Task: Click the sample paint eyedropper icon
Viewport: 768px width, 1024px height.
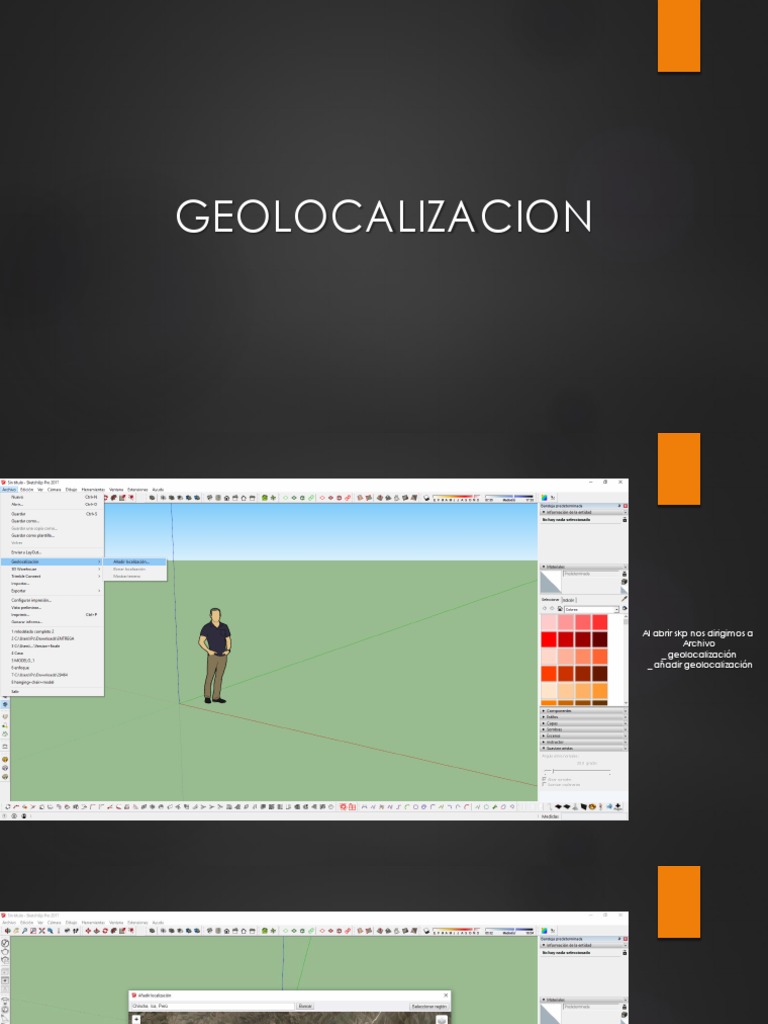Action: click(x=624, y=599)
